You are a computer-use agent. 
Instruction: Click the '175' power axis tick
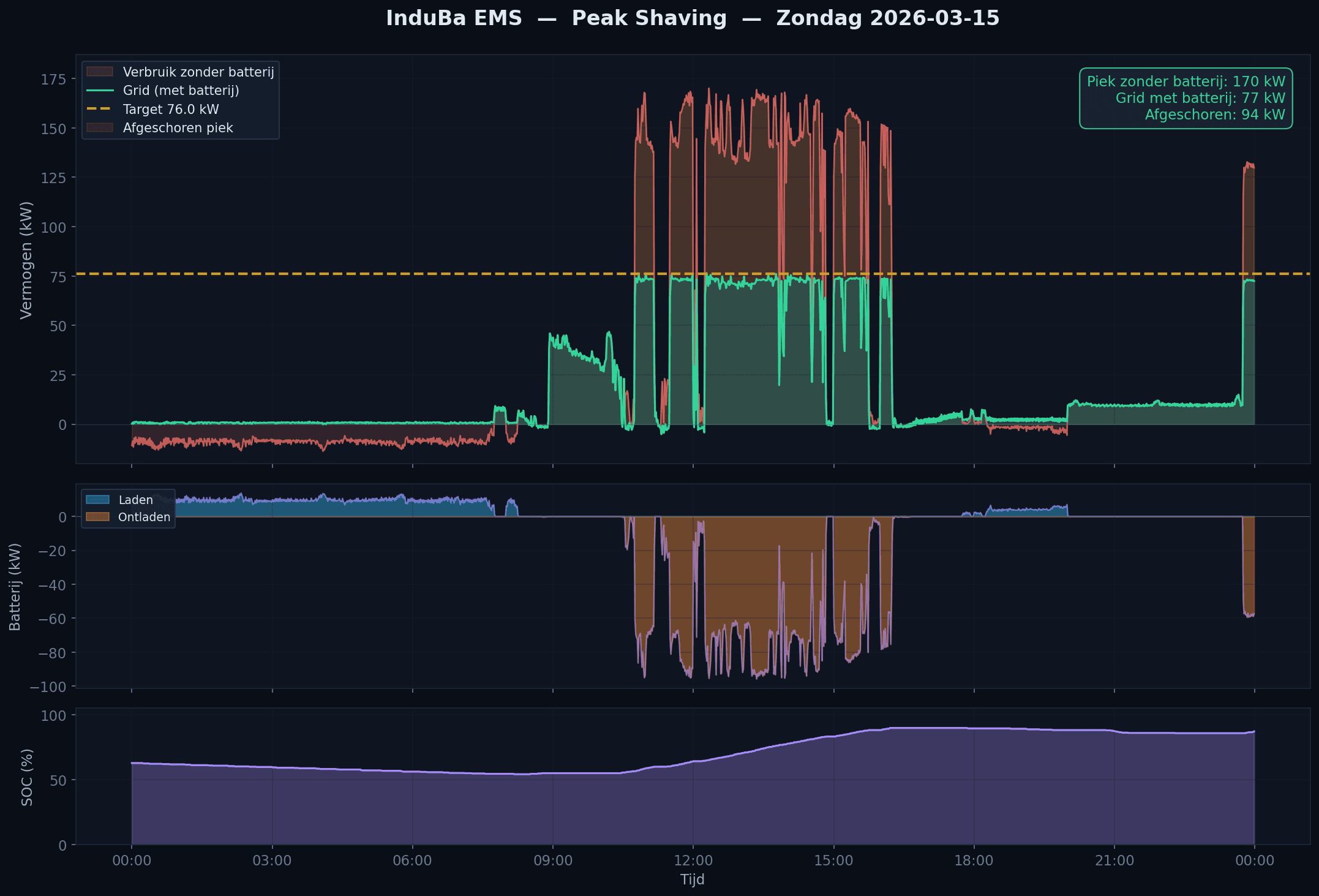pos(54,79)
